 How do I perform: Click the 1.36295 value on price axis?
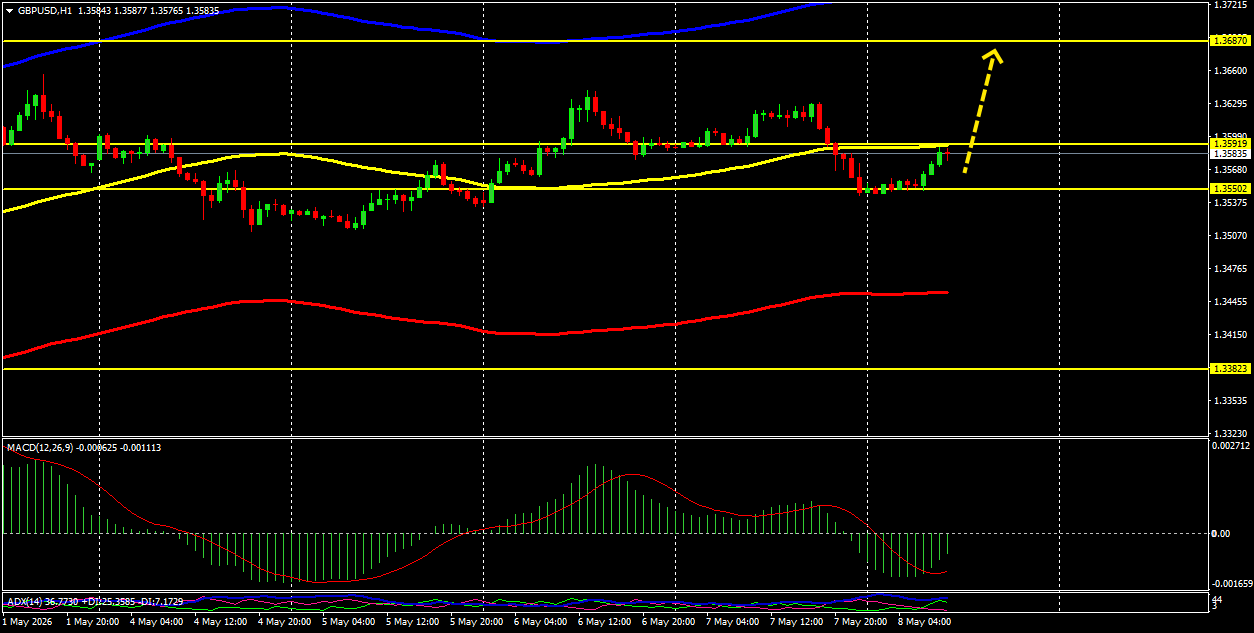(1229, 103)
